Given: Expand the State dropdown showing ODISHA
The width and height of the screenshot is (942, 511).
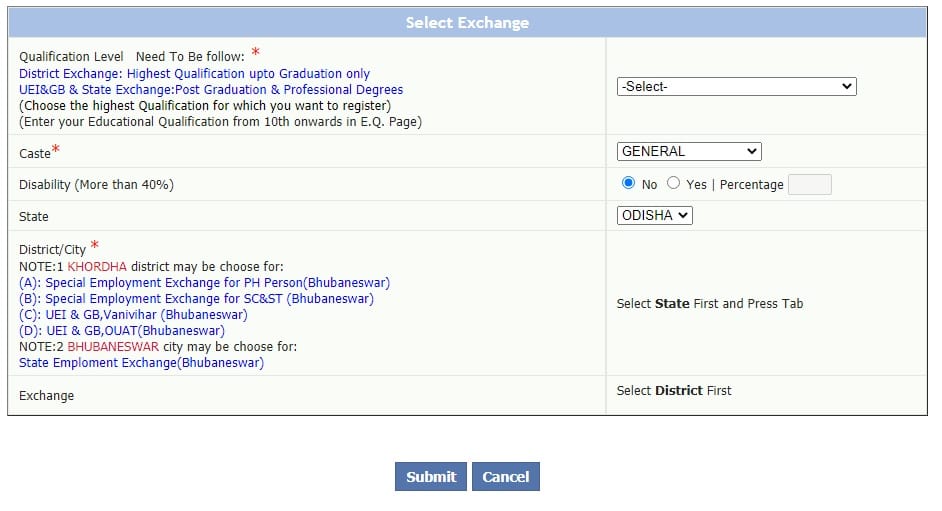Looking at the screenshot, I should [x=654, y=215].
